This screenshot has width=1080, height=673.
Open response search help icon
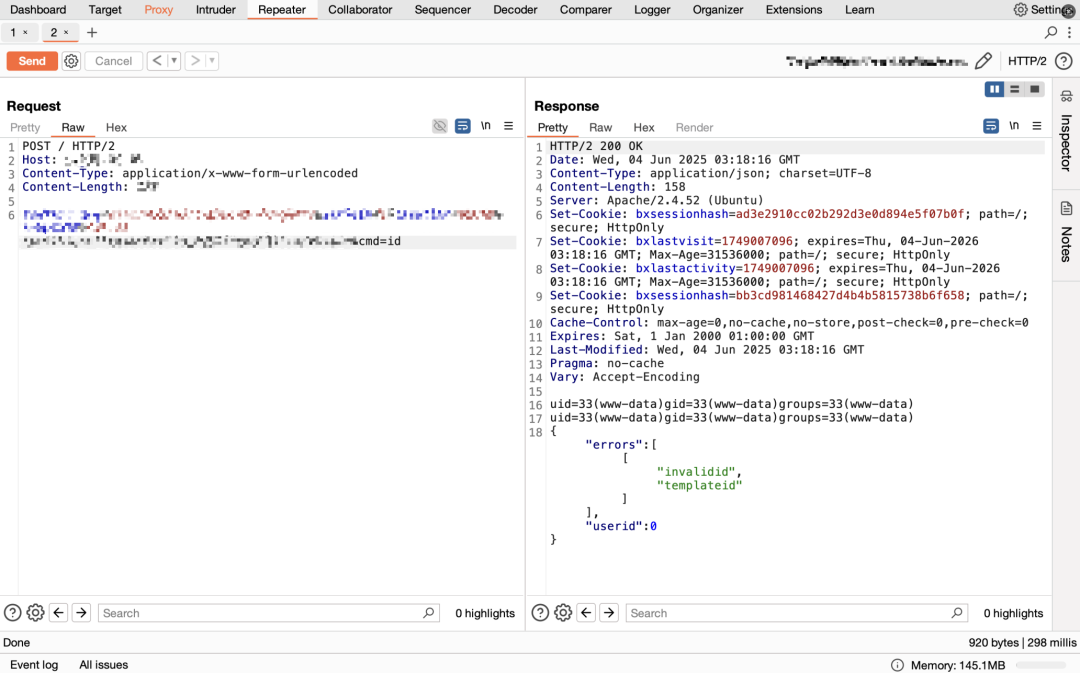[x=540, y=612]
